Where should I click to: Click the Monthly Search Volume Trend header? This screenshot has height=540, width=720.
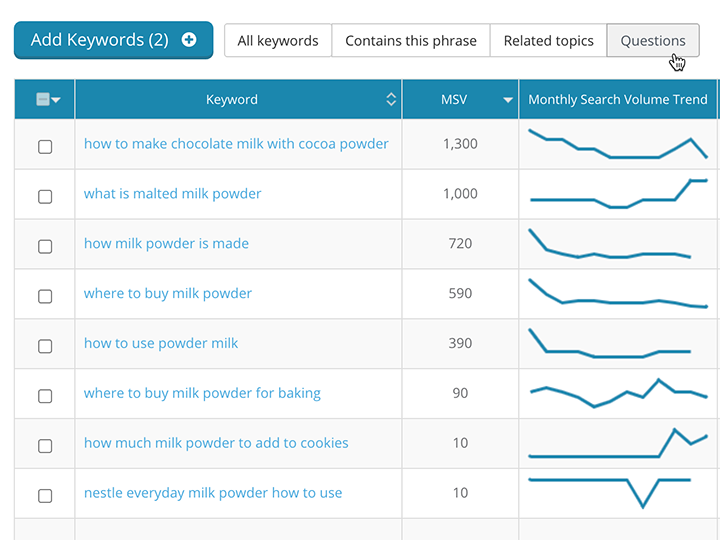point(617,99)
